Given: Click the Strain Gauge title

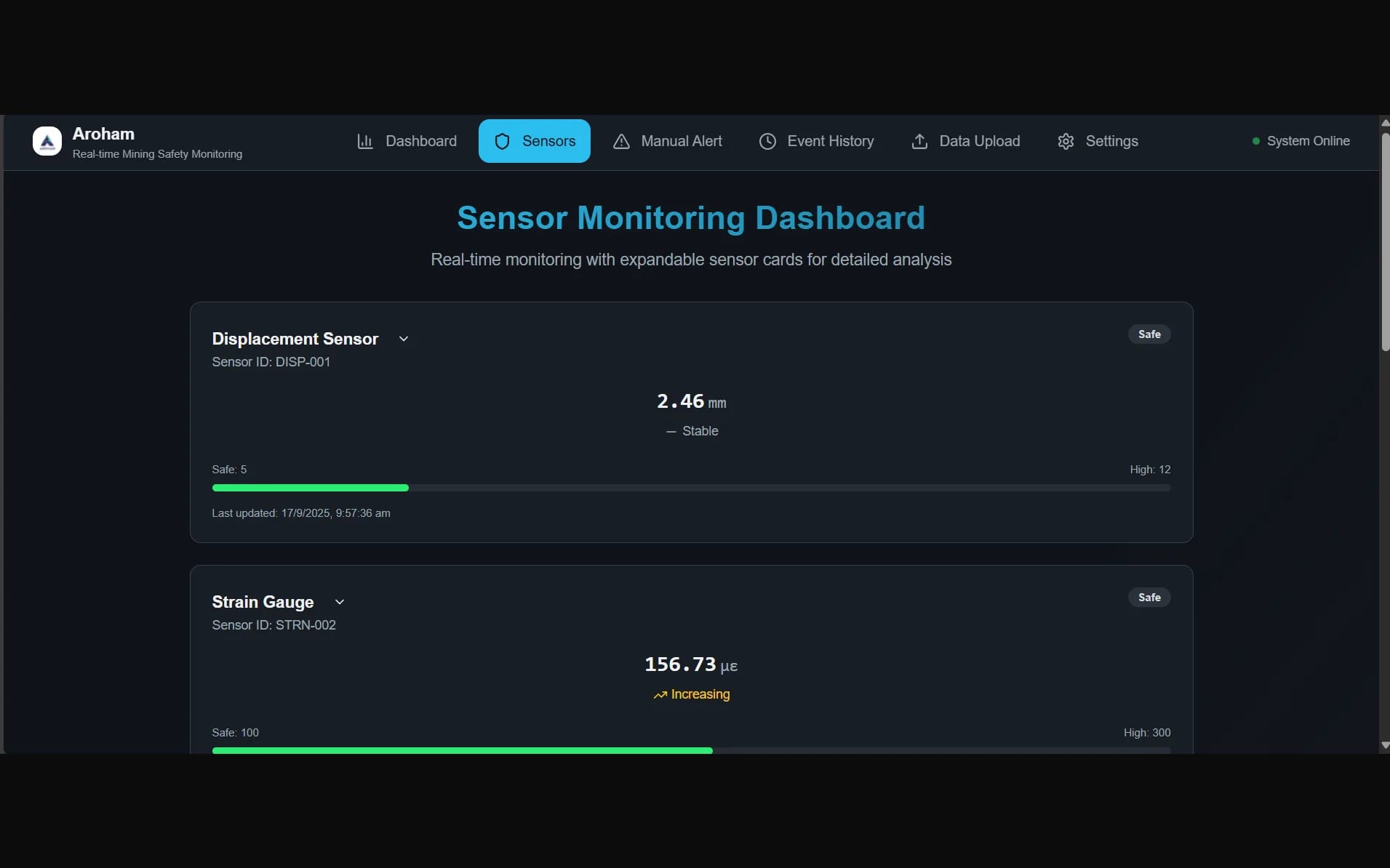Looking at the screenshot, I should [263, 602].
